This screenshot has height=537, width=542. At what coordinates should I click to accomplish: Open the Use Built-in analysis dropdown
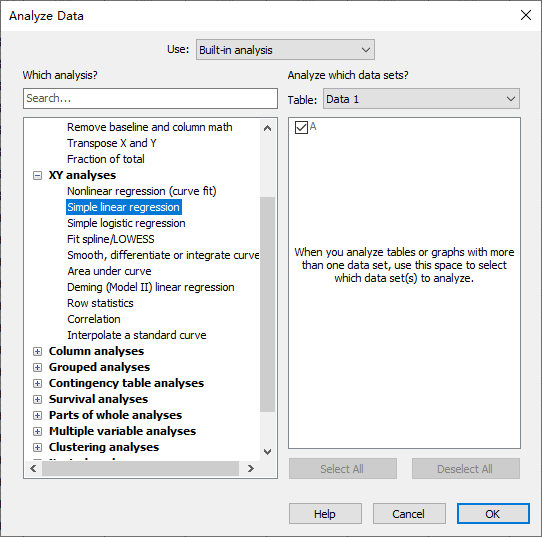point(285,50)
